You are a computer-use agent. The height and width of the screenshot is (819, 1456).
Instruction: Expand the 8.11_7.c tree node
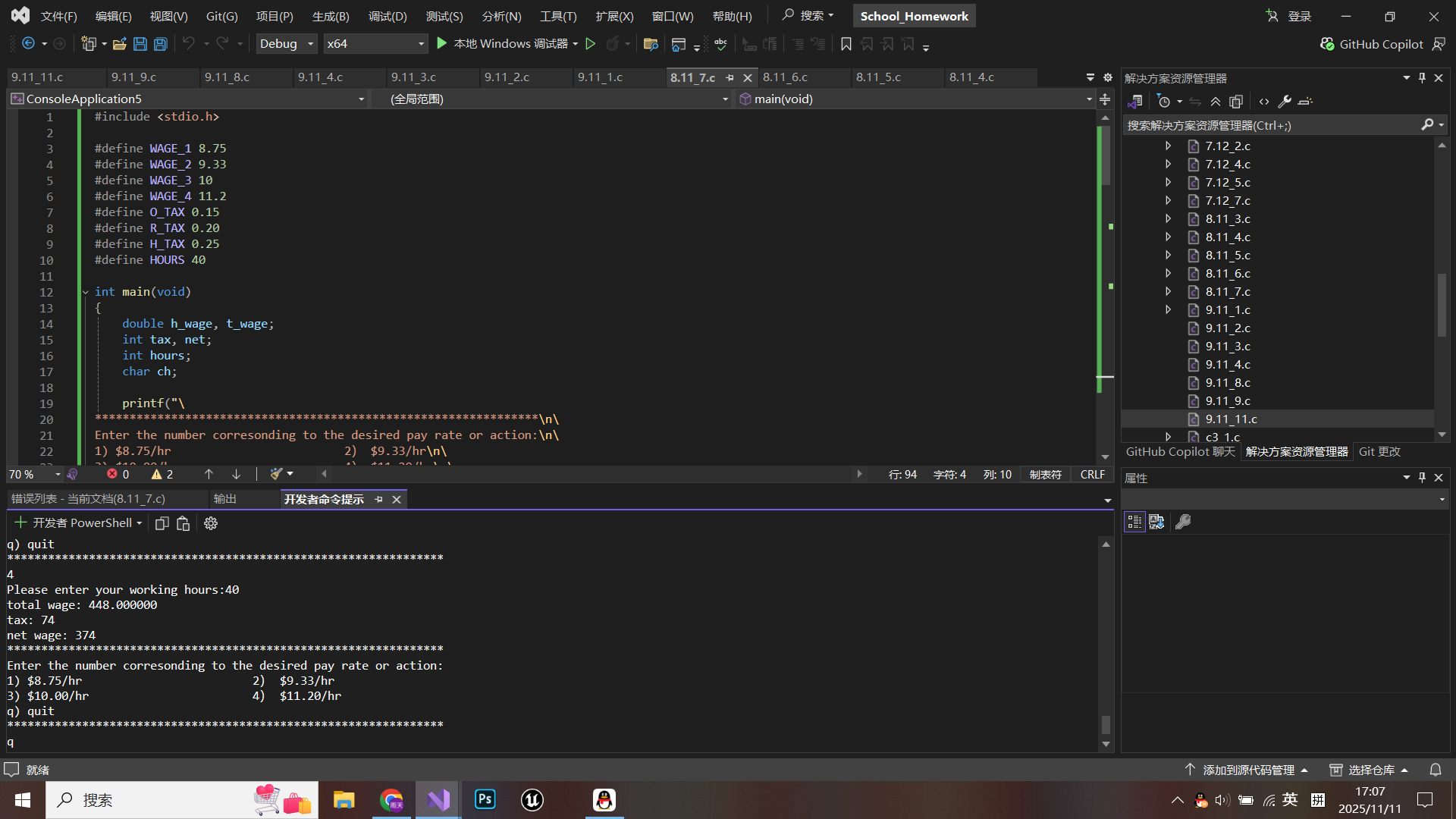coord(1168,291)
